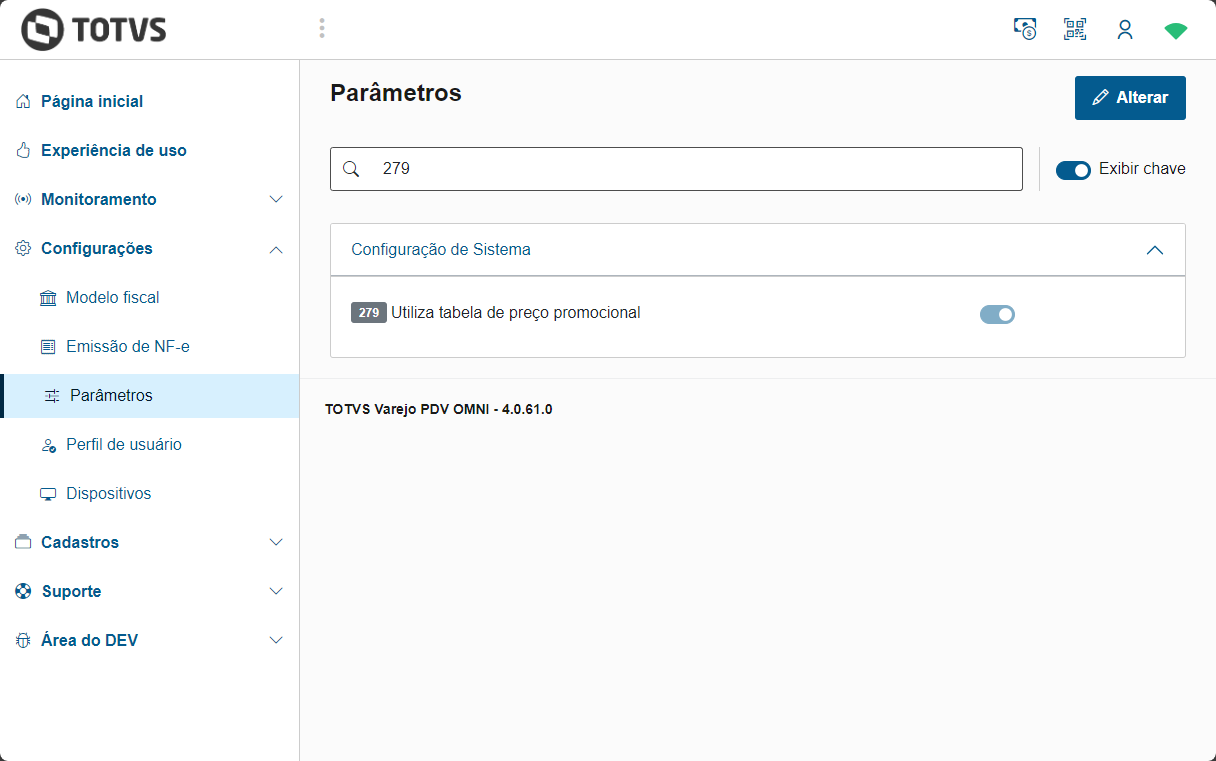The height and width of the screenshot is (761, 1216).
Task: Click the parameter search field
Action: (690, 169)
